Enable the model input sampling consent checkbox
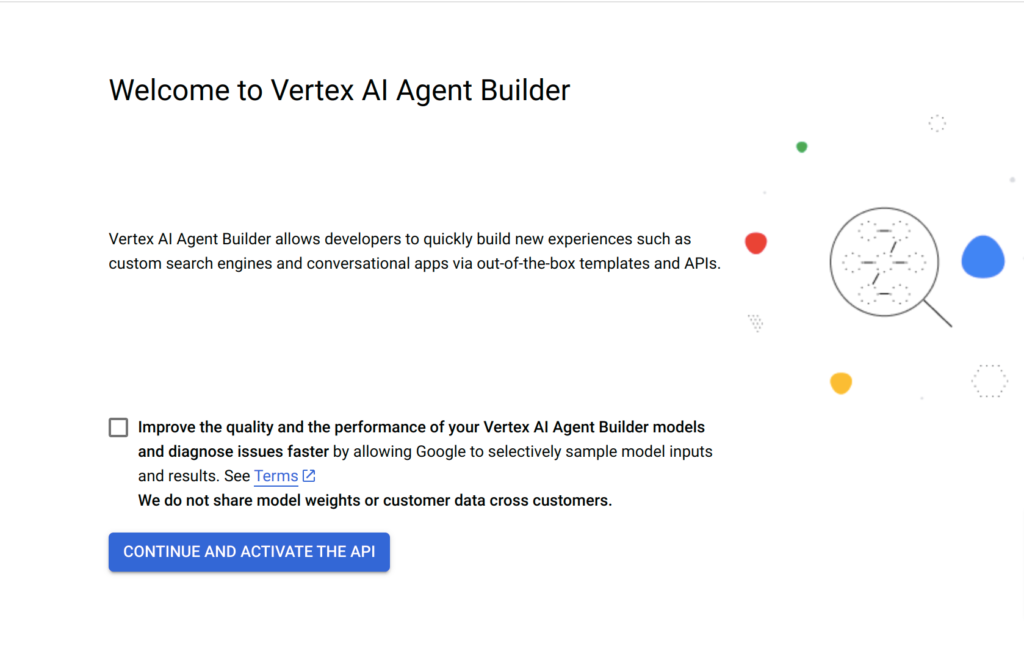The height and width of the screenshot is (651, 1024). [x=118, y=427]
